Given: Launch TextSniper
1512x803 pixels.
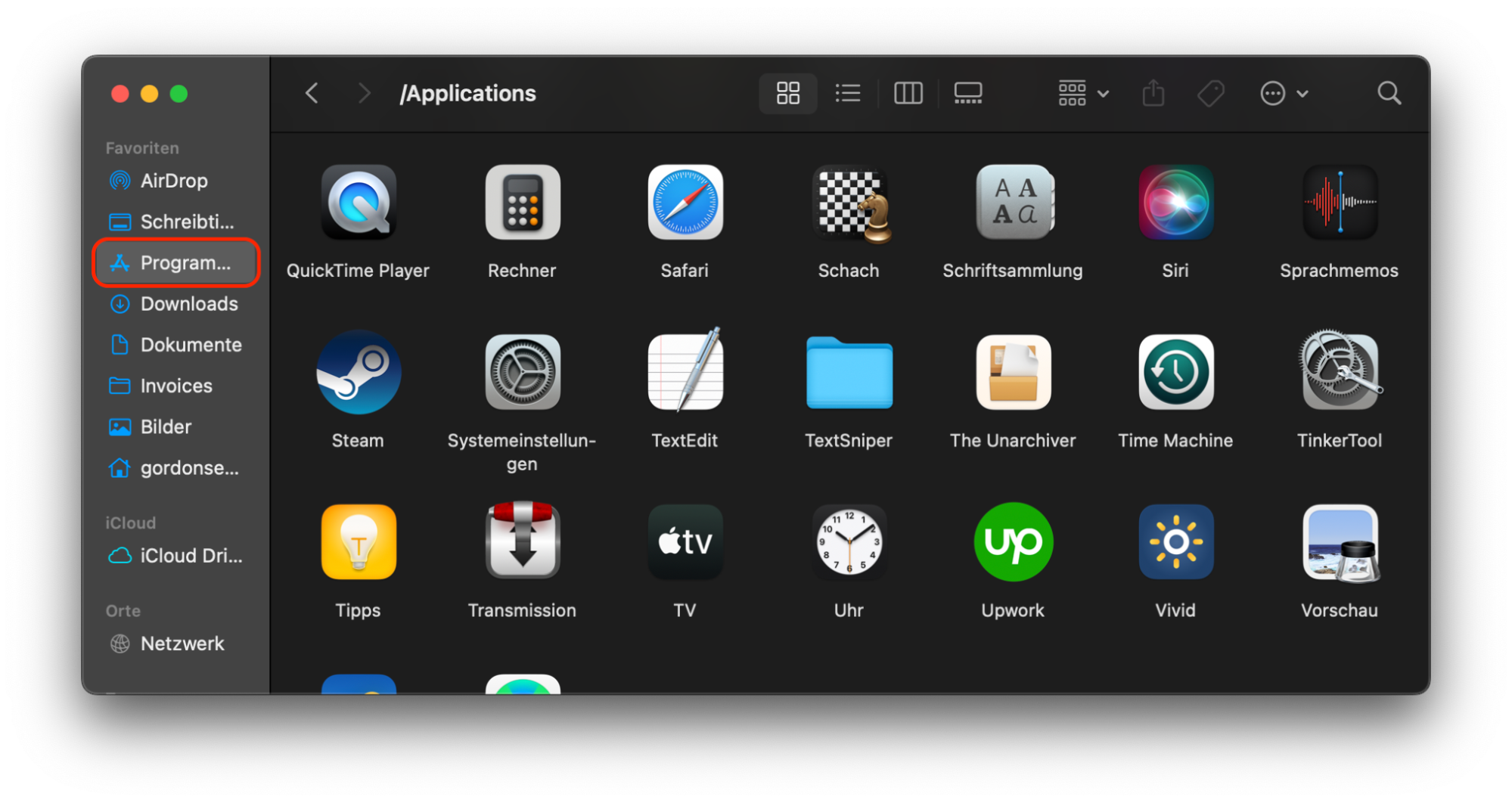Looking at the screenshot, I should click(x=849, y=373).
